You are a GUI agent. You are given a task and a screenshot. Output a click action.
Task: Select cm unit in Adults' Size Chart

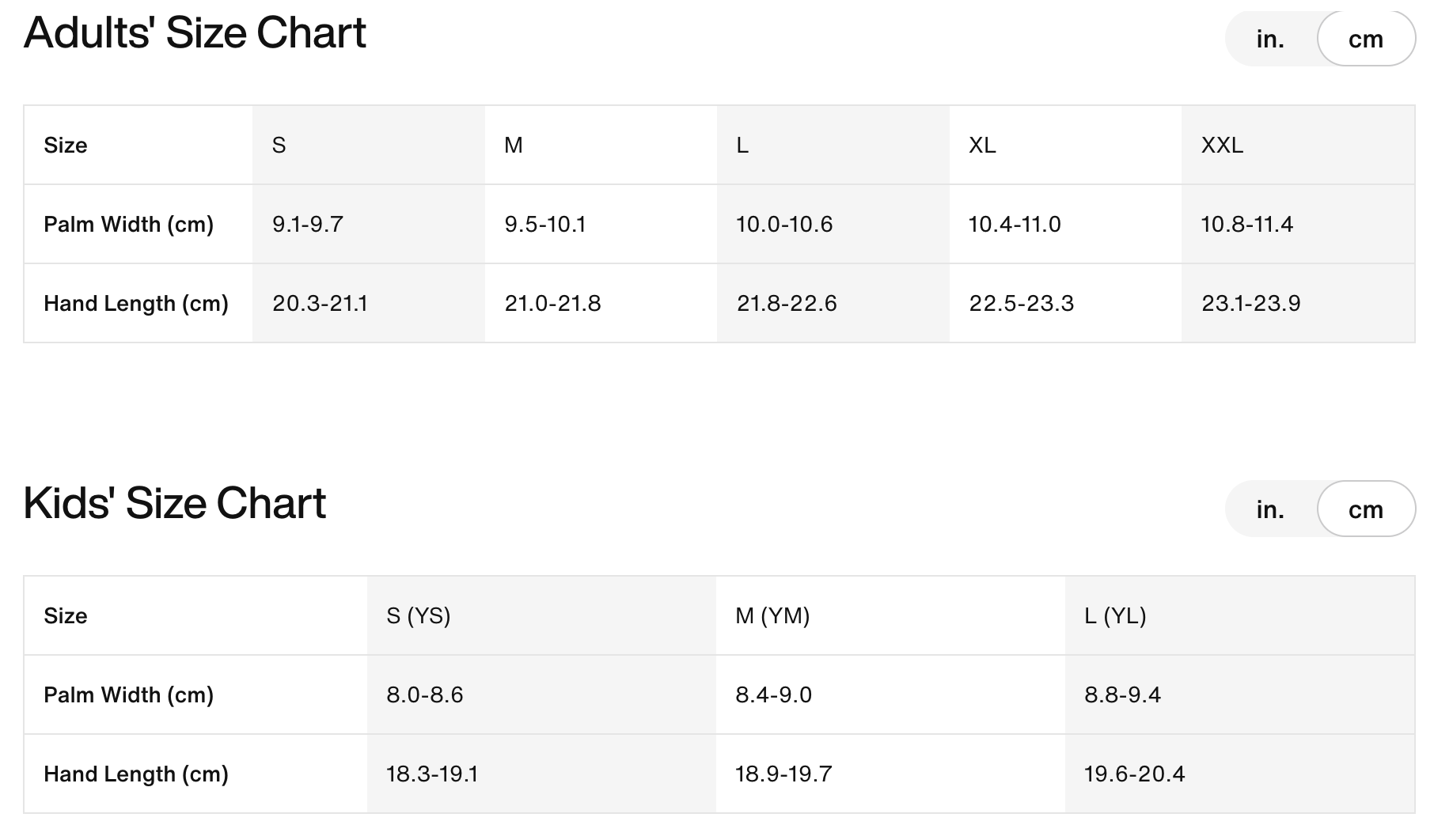click(x=1366, y=39)
